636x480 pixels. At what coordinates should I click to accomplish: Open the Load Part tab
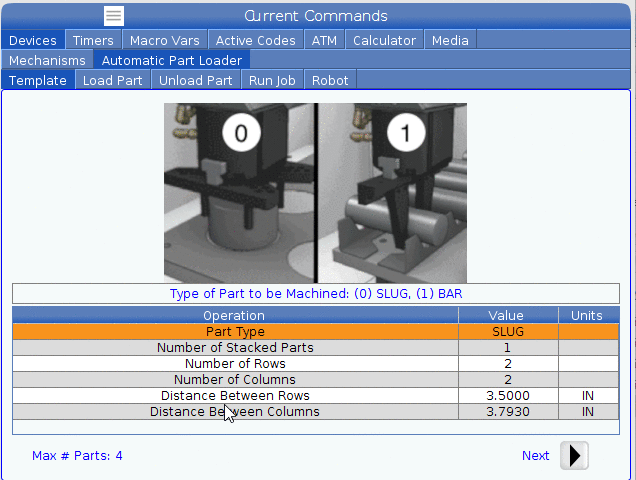[x=112, y=80]
